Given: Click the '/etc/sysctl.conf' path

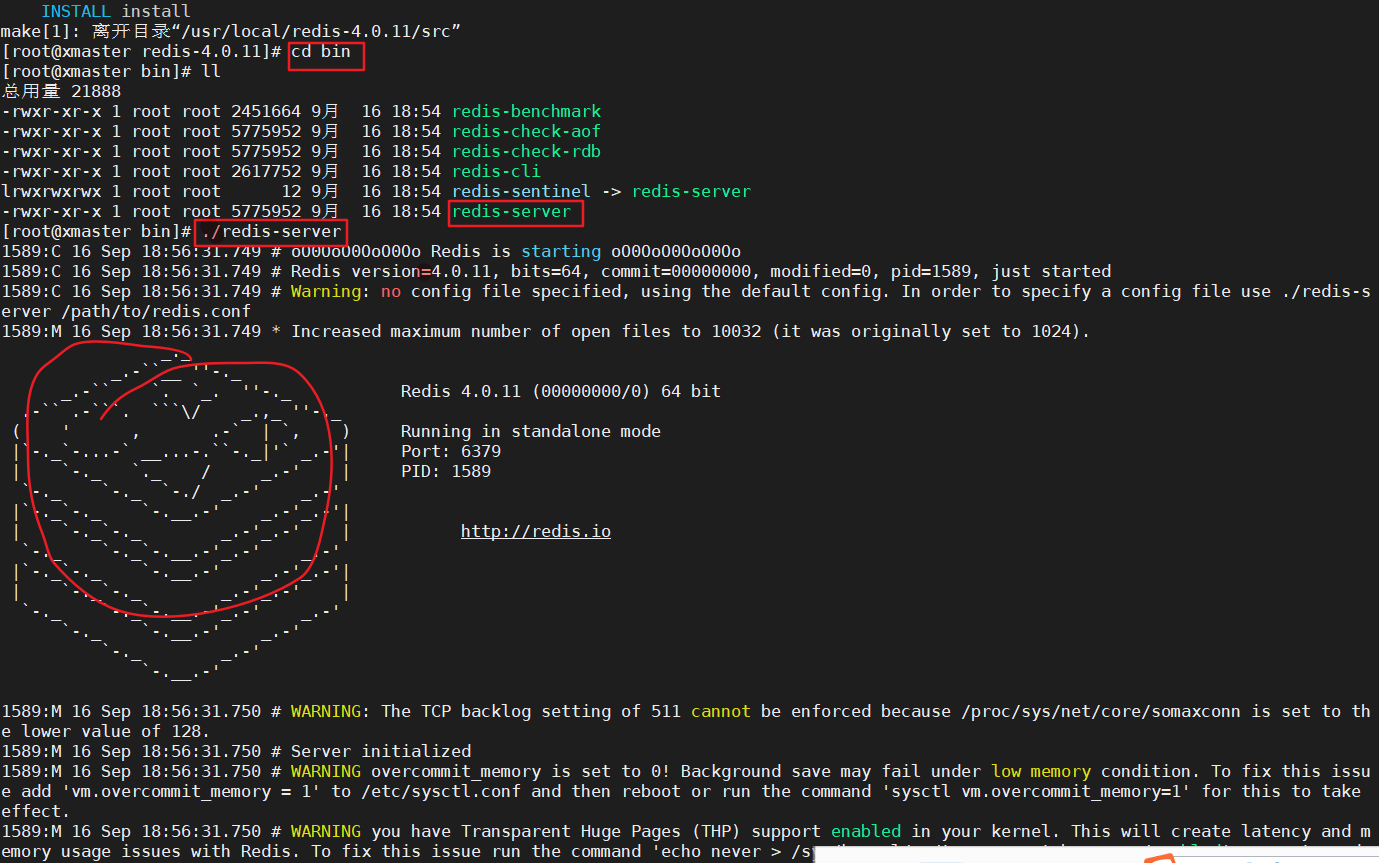Looking at the screenshot, I should click(441, 791).
